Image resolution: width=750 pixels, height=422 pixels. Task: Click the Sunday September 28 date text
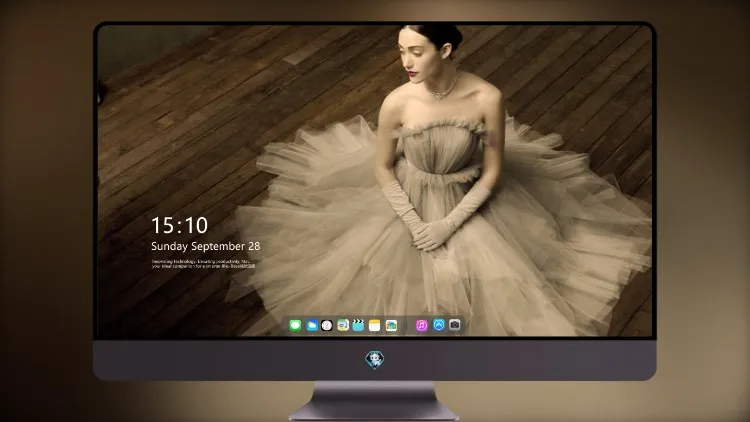[x=206, y=246]
